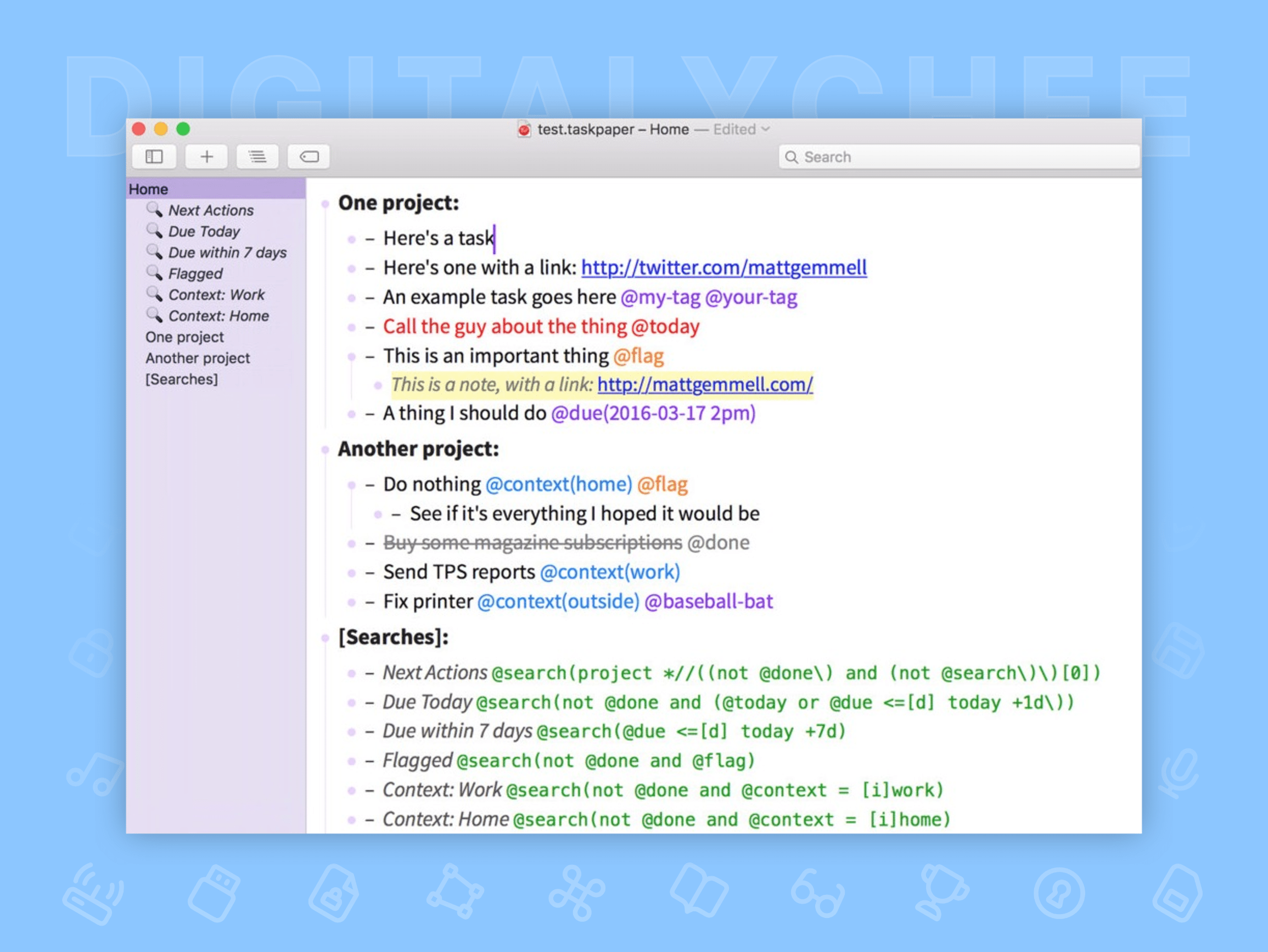Click the magnifier icon beside Due Today
The width and height of the screenshot is (1268, 952).
point(154,231)
